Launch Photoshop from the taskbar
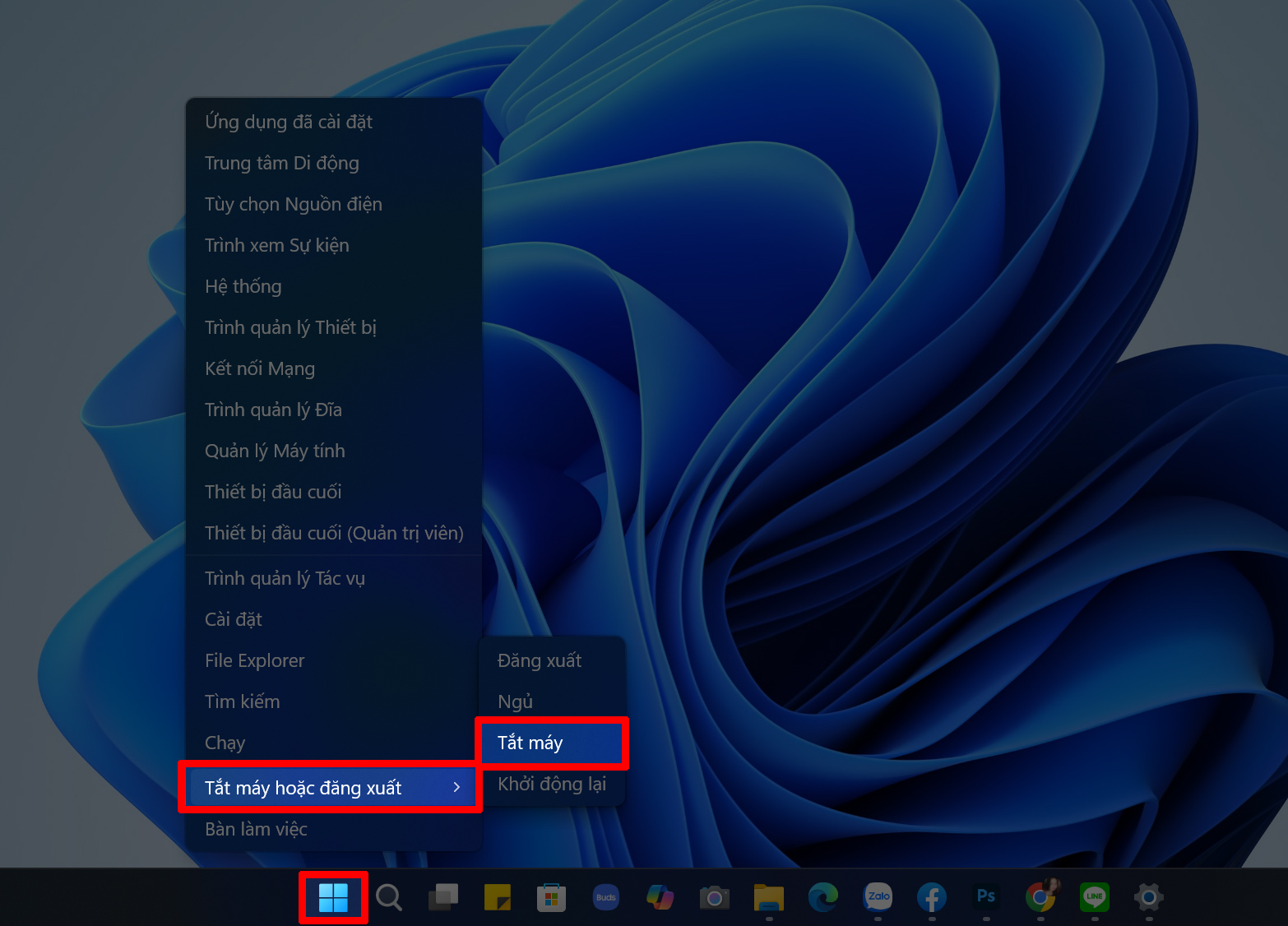Screen dimensions: 1288x926 pos(985,897)
